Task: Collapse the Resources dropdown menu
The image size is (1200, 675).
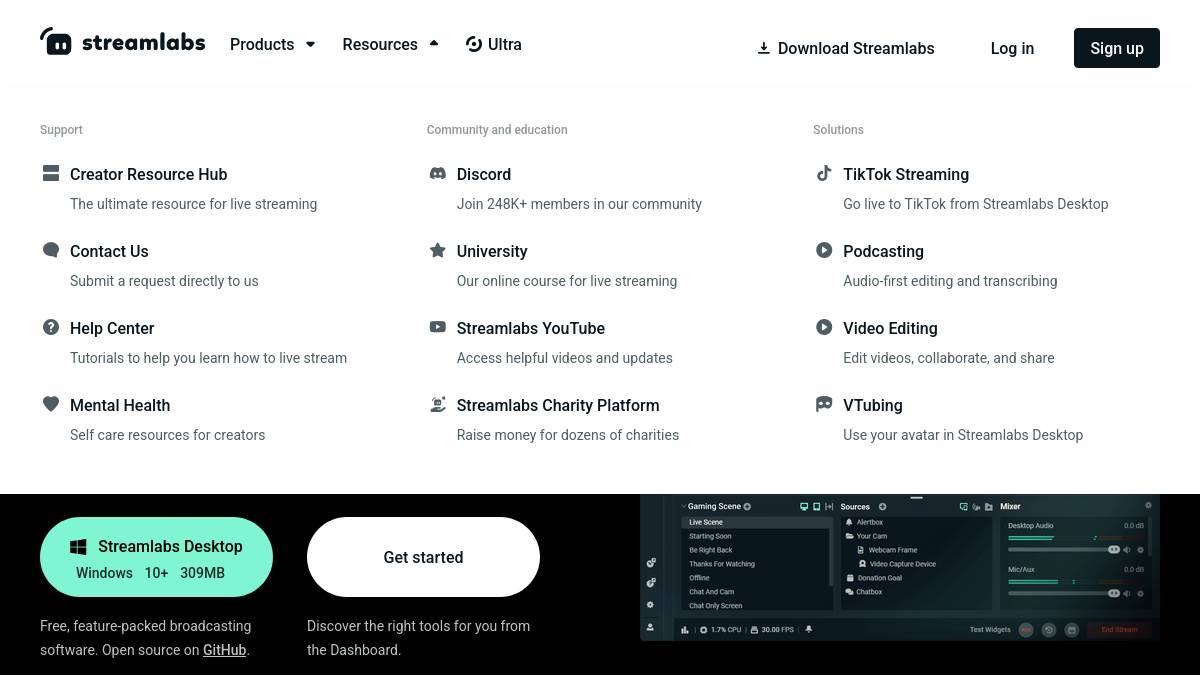Action: click(x=390, y=44)
